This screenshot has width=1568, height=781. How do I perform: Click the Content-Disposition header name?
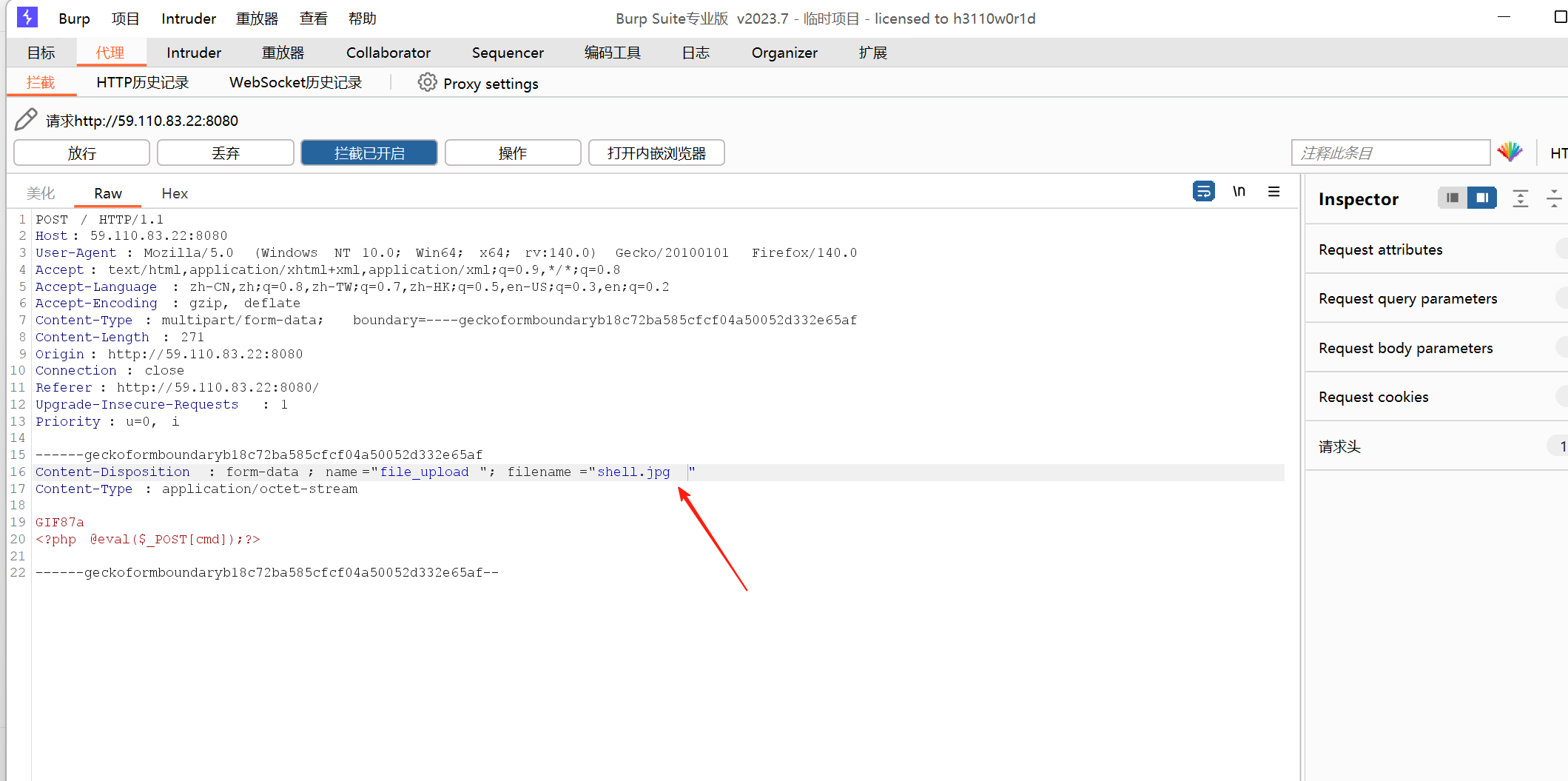112,472
